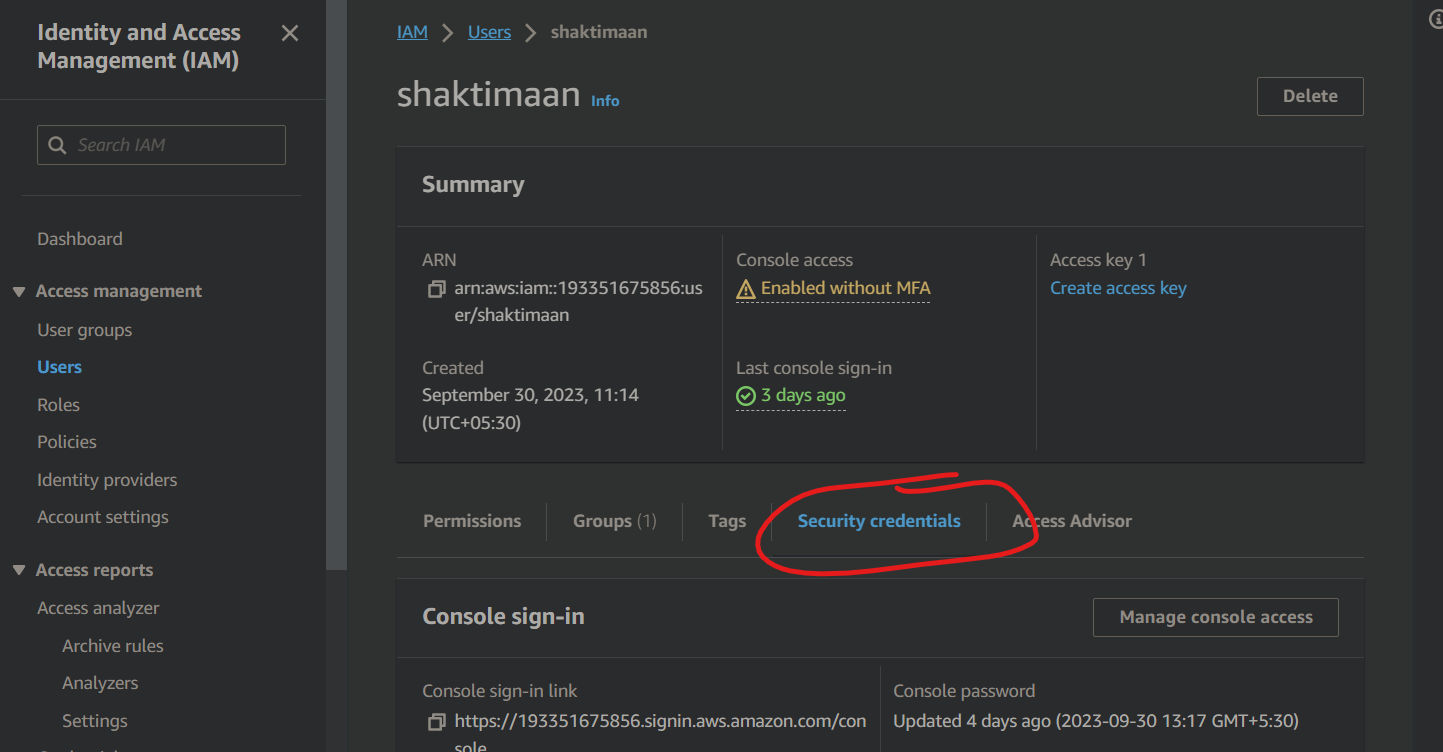Close the IAM navigation panel
Image resolution: width=1443 pixels, height=752 pixels.
[290, 33]
